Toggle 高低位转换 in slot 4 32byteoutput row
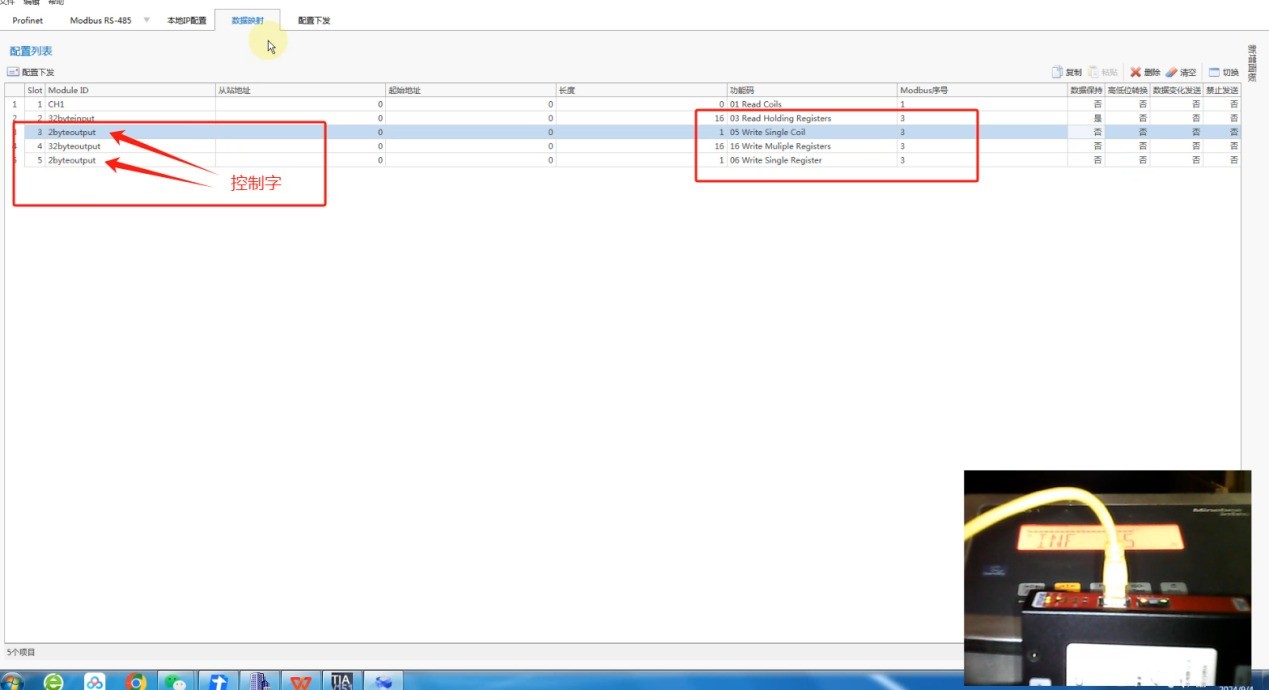 [1127, 146]
